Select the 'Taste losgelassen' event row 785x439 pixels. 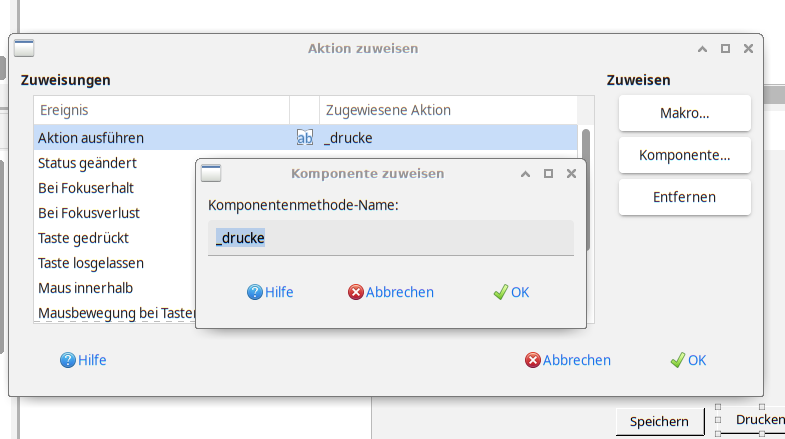pyautogui.click(x=115, y=263)
